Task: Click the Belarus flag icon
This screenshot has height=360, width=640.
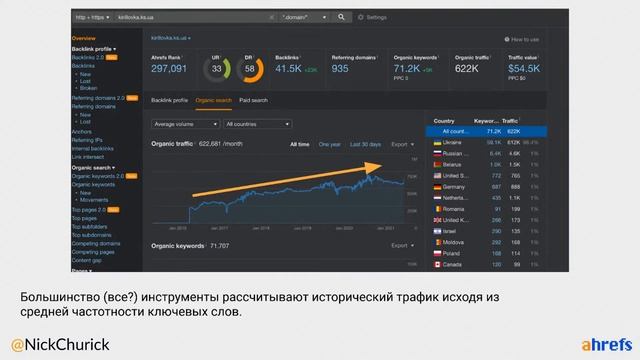Action: pos(437,164)
